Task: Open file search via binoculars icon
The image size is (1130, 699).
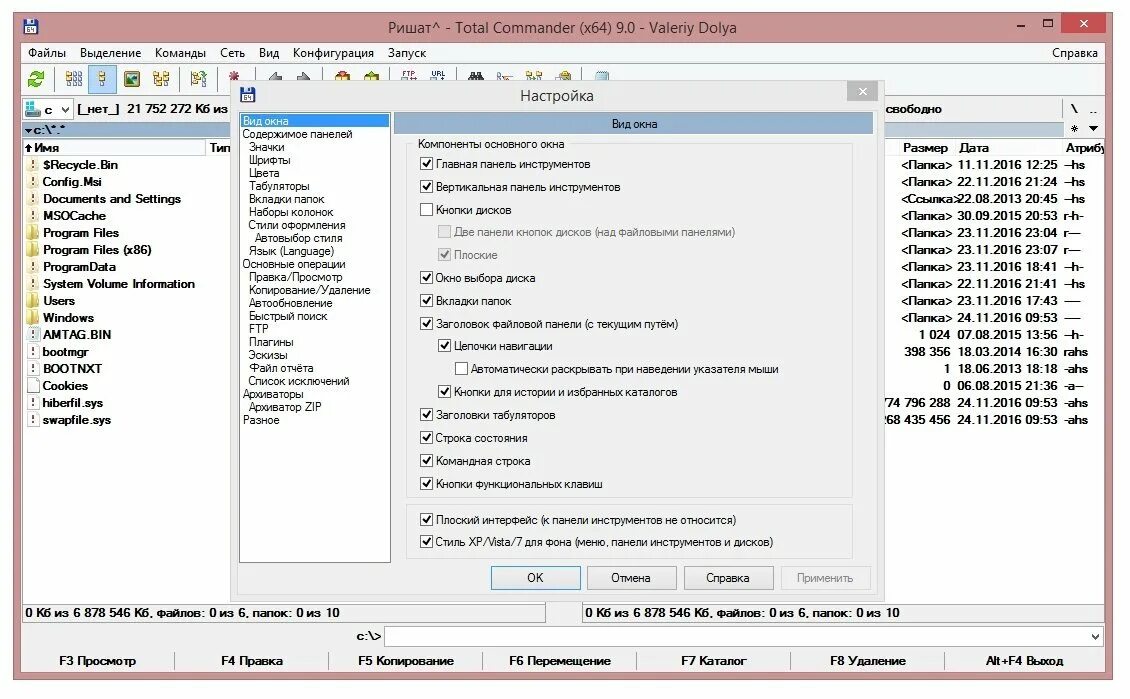Action: click(476, 76)
